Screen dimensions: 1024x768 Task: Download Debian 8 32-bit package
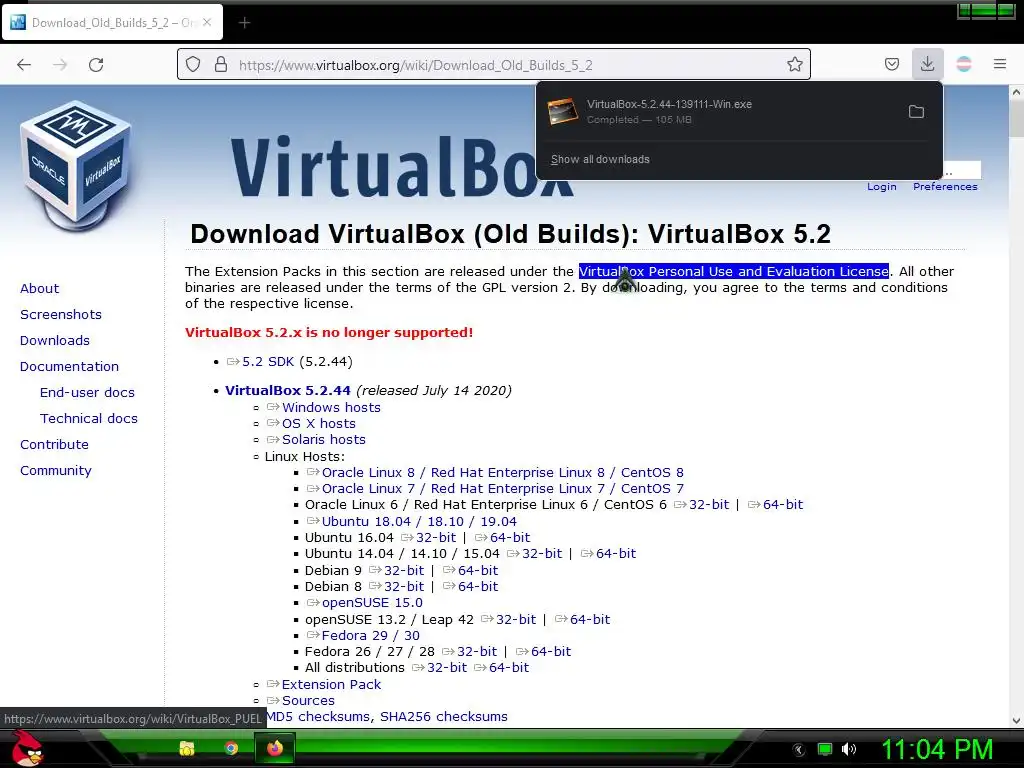tap(404, 587)
